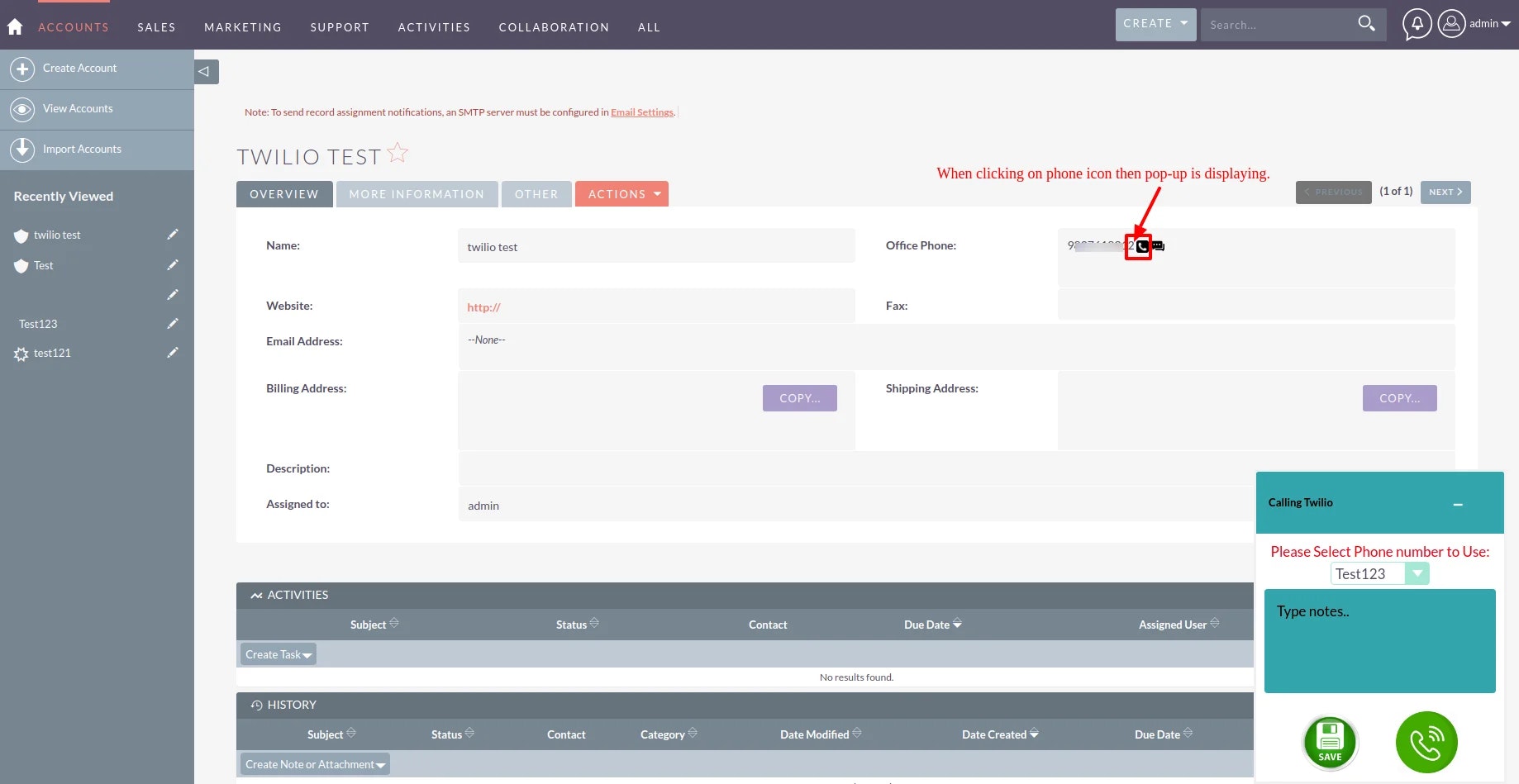The height and width of the screenshot is (784, 1519).
Task: Open the ACCOUNTS menu
Action: click(74, 27)
